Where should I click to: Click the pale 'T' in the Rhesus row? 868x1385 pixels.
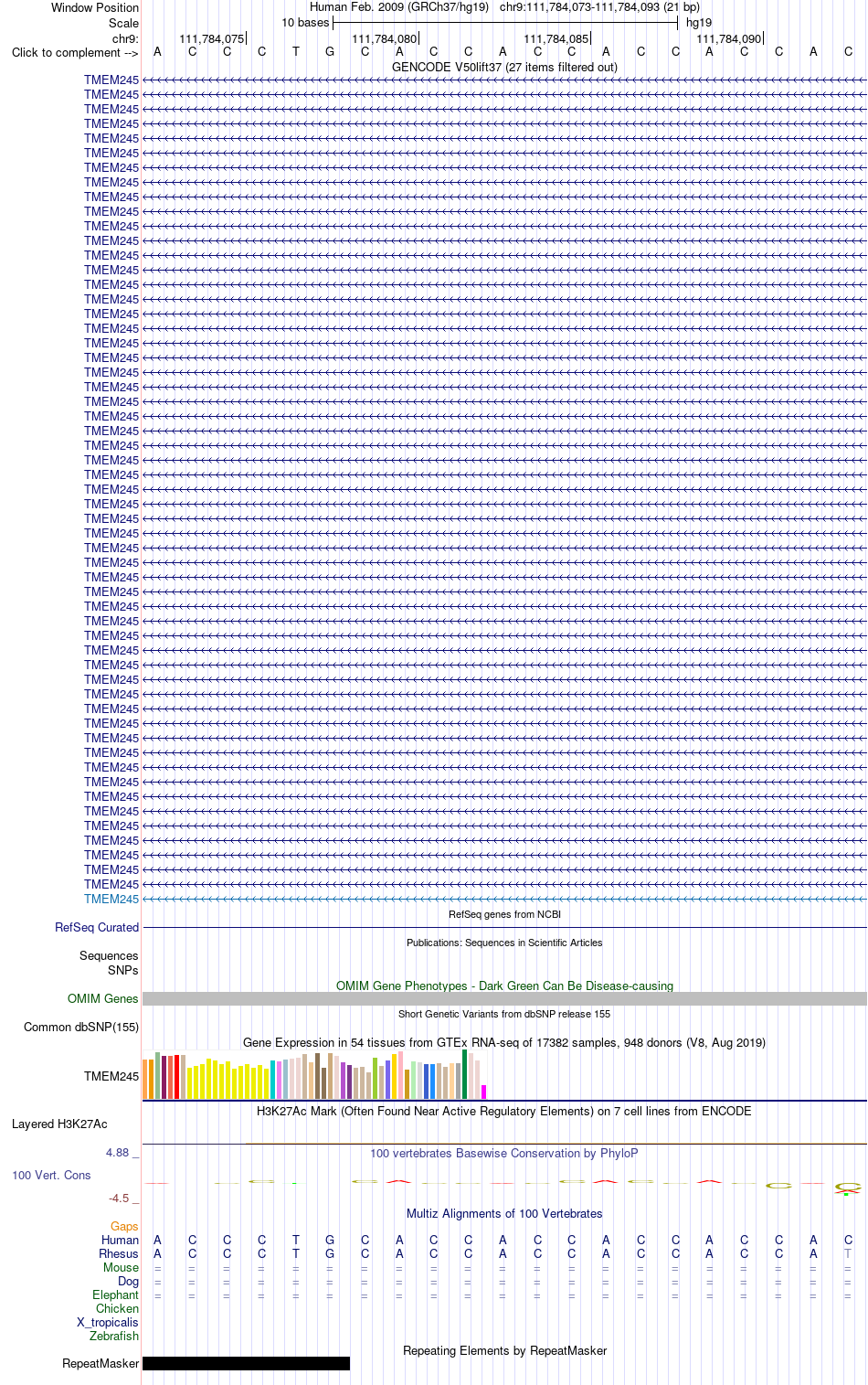(x=848, y=1253)
